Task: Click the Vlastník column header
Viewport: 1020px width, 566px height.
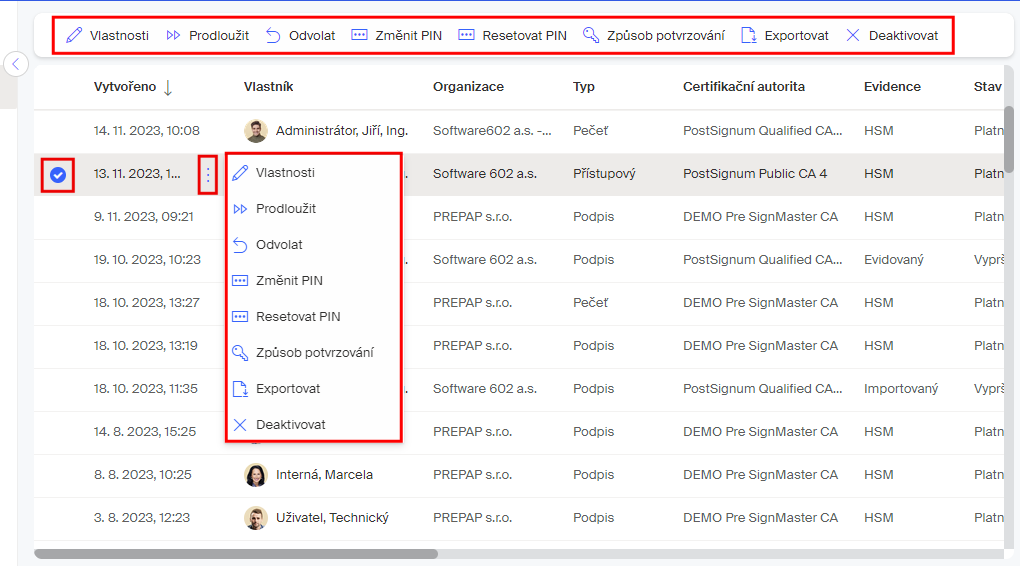Action: click(x=268, y=87)
